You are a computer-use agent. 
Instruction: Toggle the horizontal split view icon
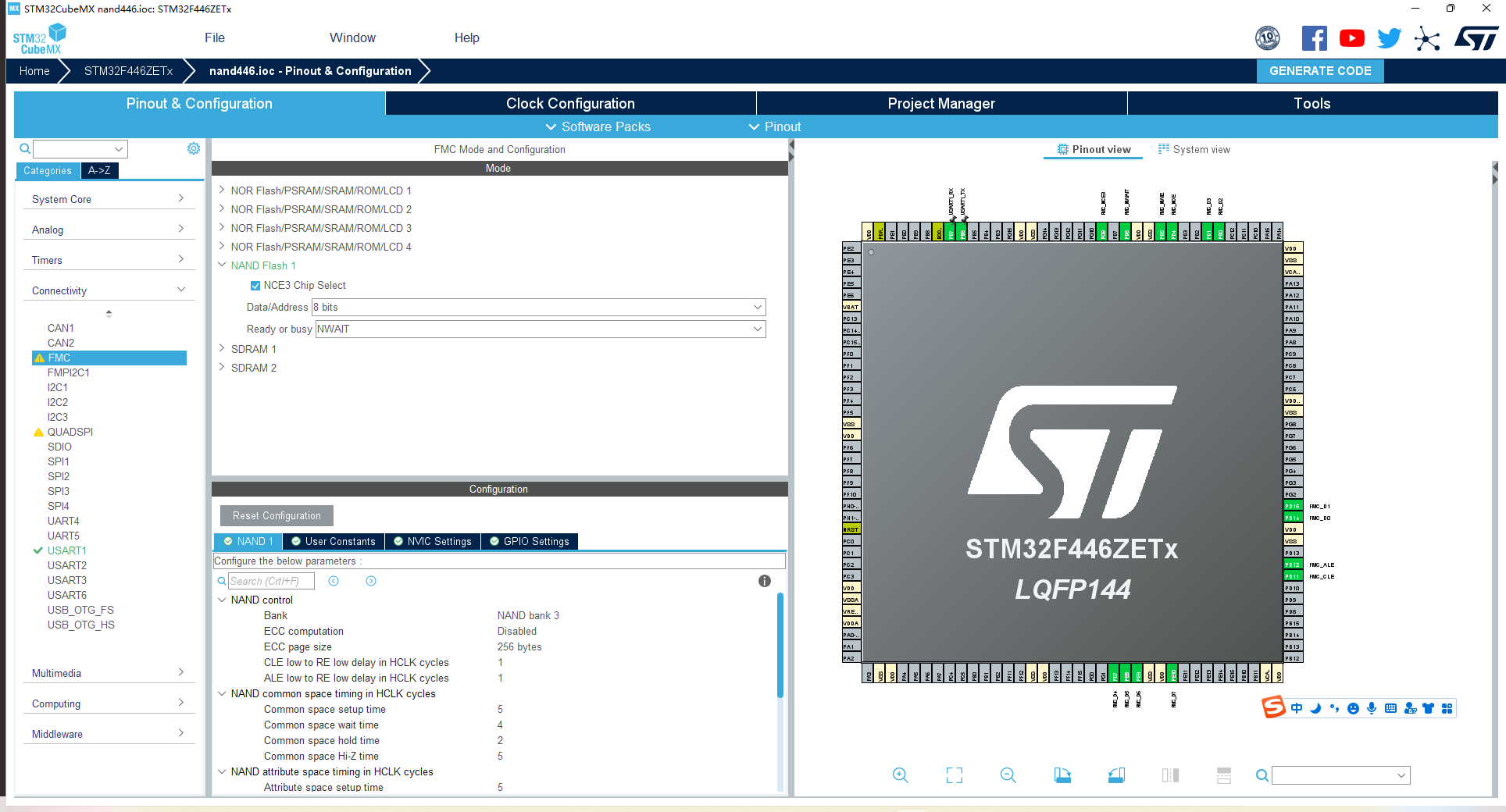[1224, 775]
